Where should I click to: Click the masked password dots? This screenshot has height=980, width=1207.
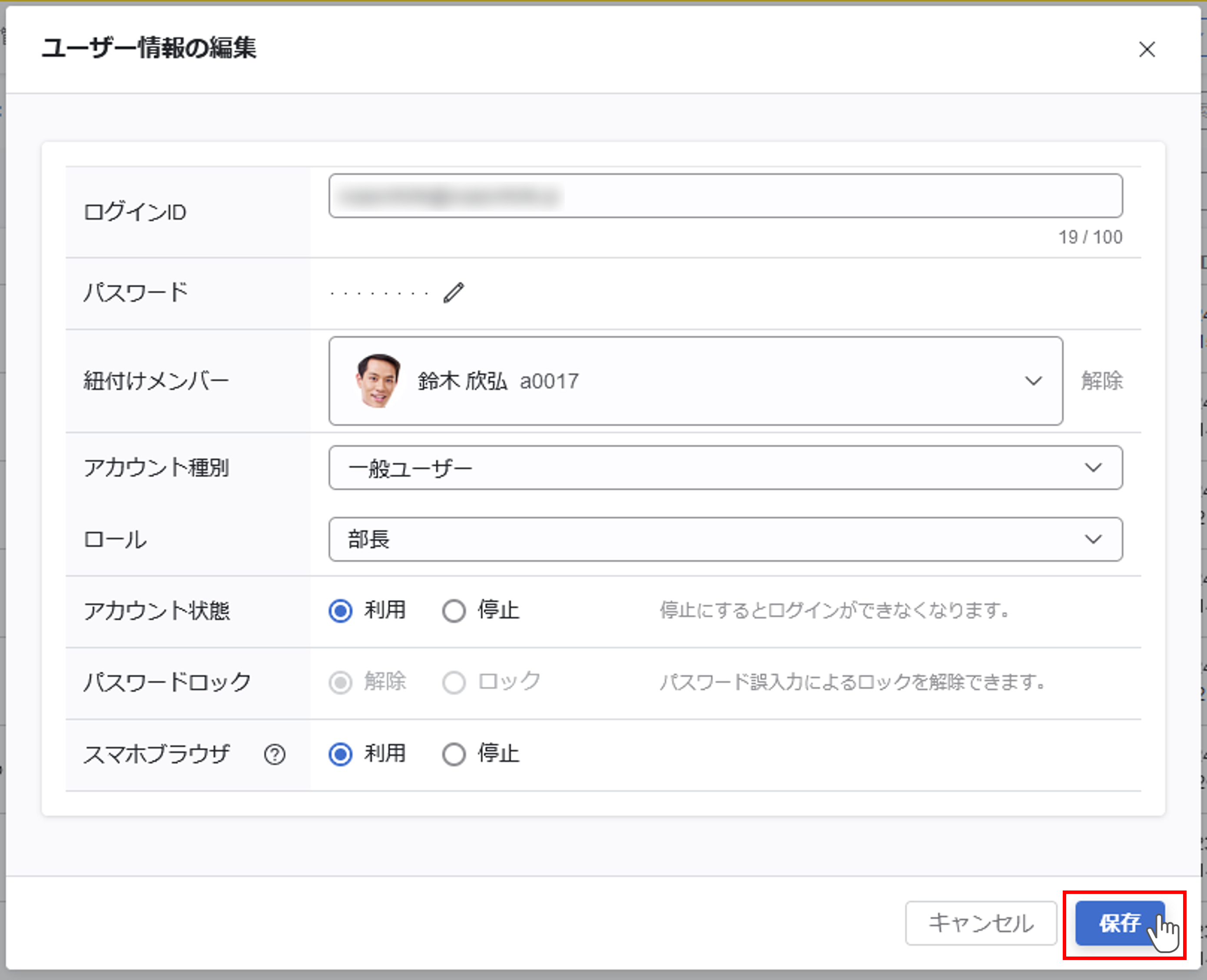pos(379,293)
